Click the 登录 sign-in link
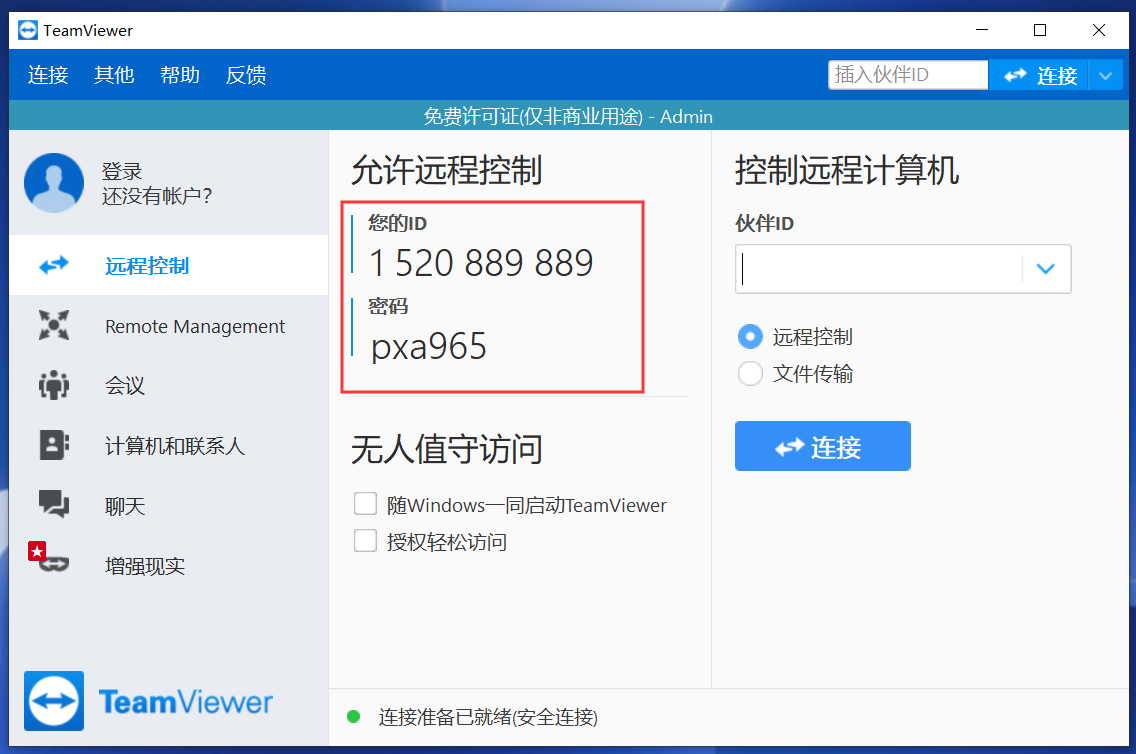1136x754 pixels. 122,172
